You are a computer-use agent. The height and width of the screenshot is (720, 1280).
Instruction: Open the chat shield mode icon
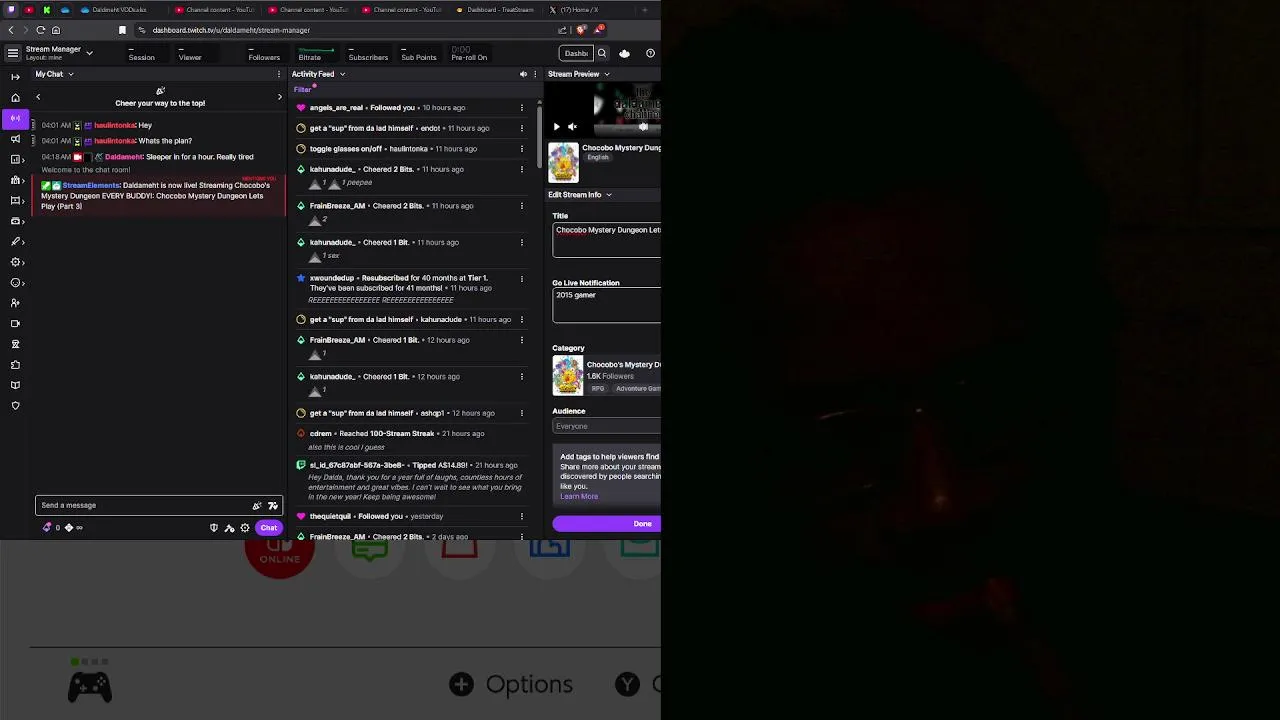(x=213, y=528)
